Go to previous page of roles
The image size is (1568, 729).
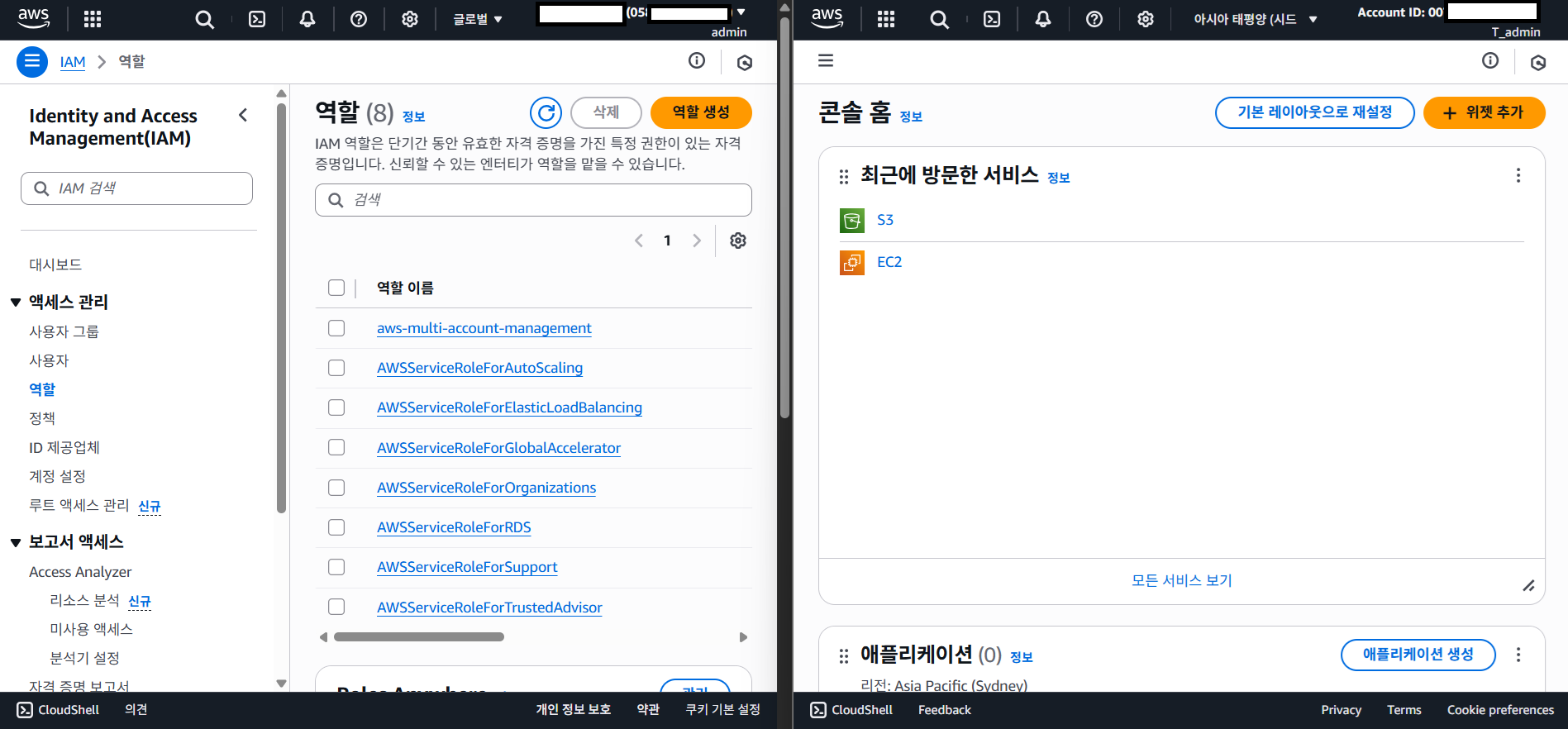[639, 241]
